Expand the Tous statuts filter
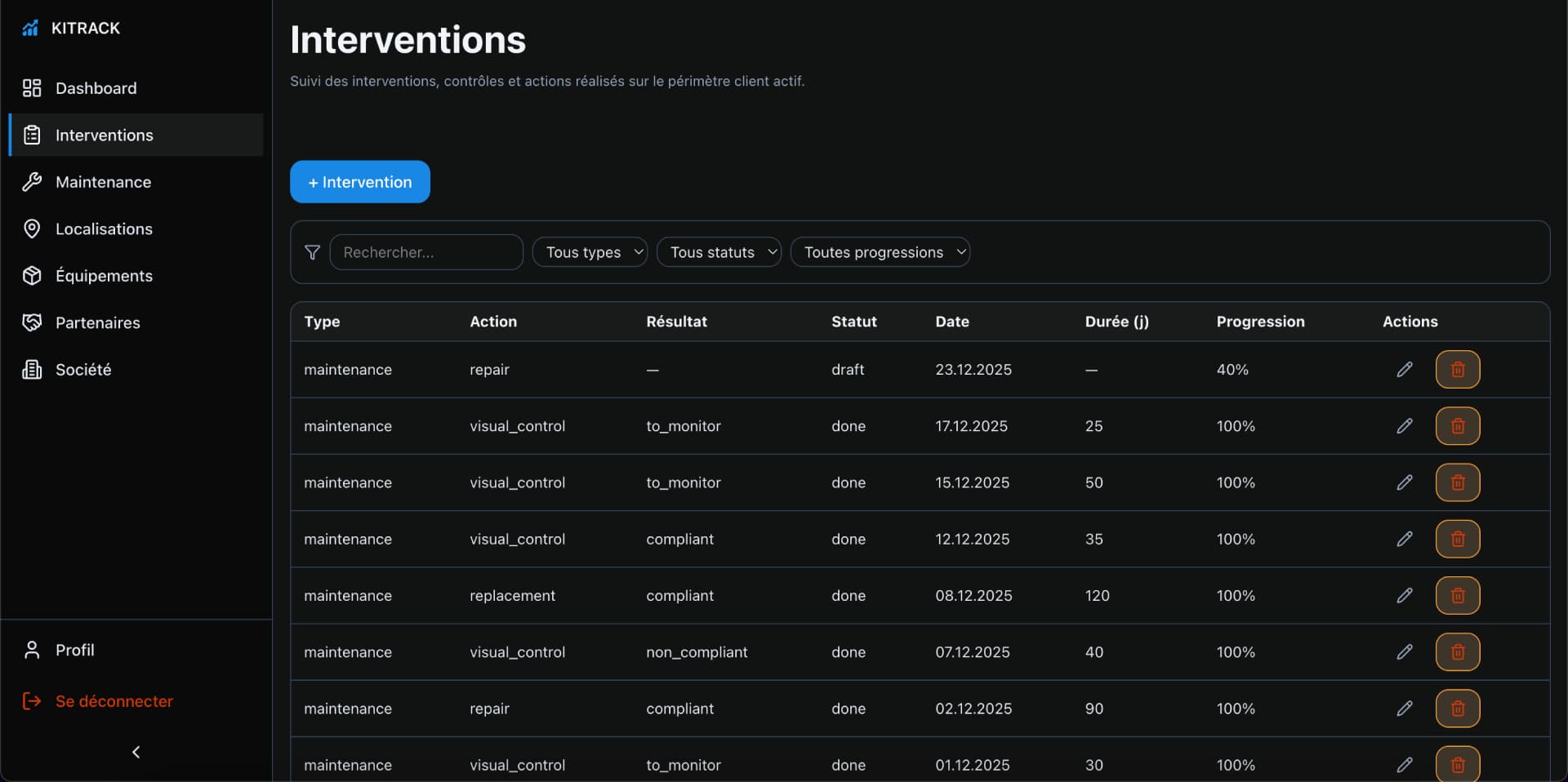The image size is (1568, 782). [x=719, y=252]
